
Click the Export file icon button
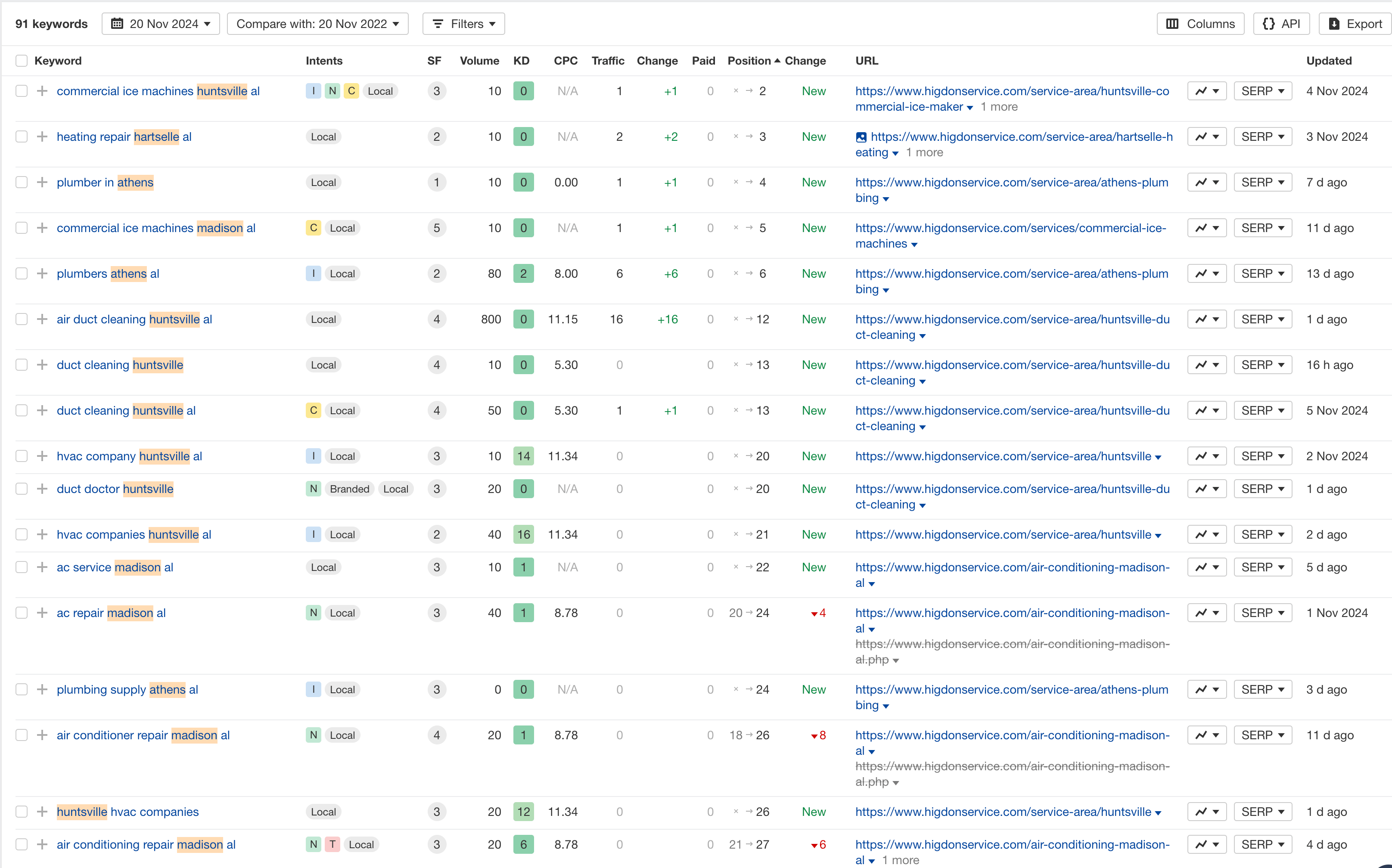[x=1355, y=24]
